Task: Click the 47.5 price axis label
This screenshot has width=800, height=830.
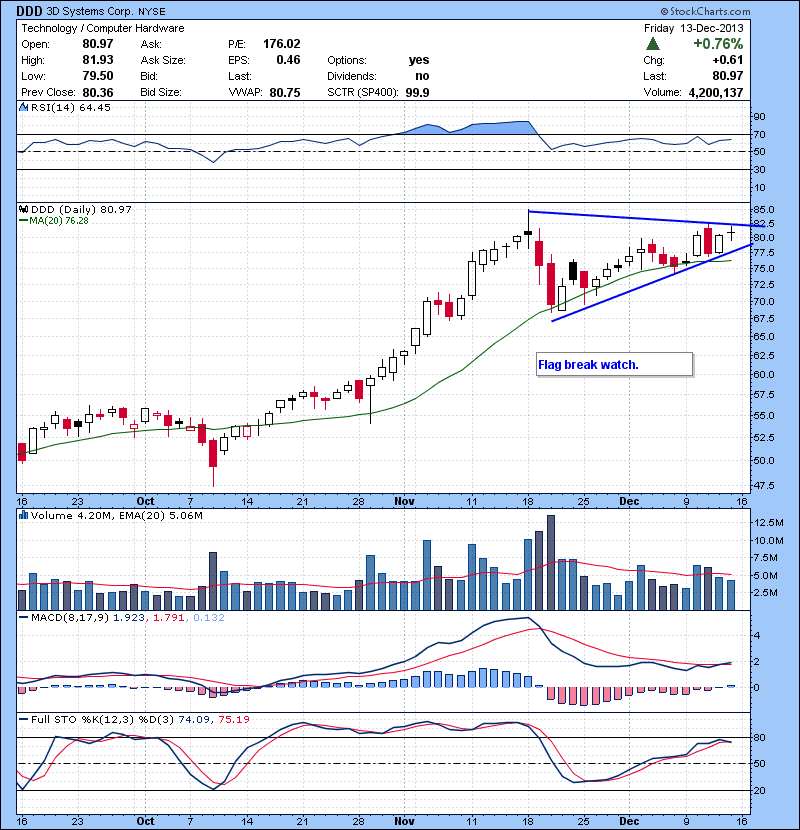Action: tap(763, 485)
